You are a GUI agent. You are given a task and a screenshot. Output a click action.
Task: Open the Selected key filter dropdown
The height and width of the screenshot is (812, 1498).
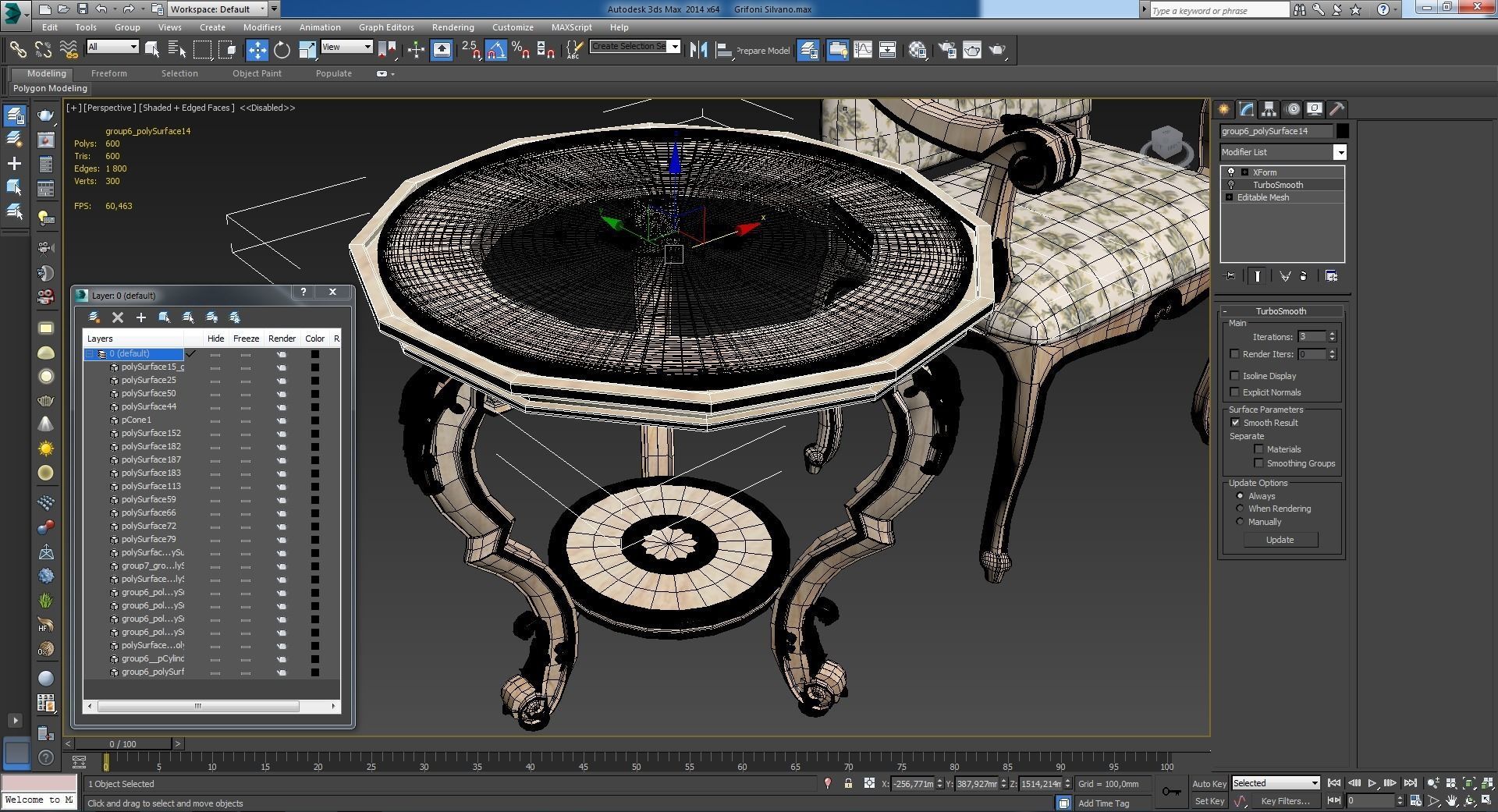1276,783
